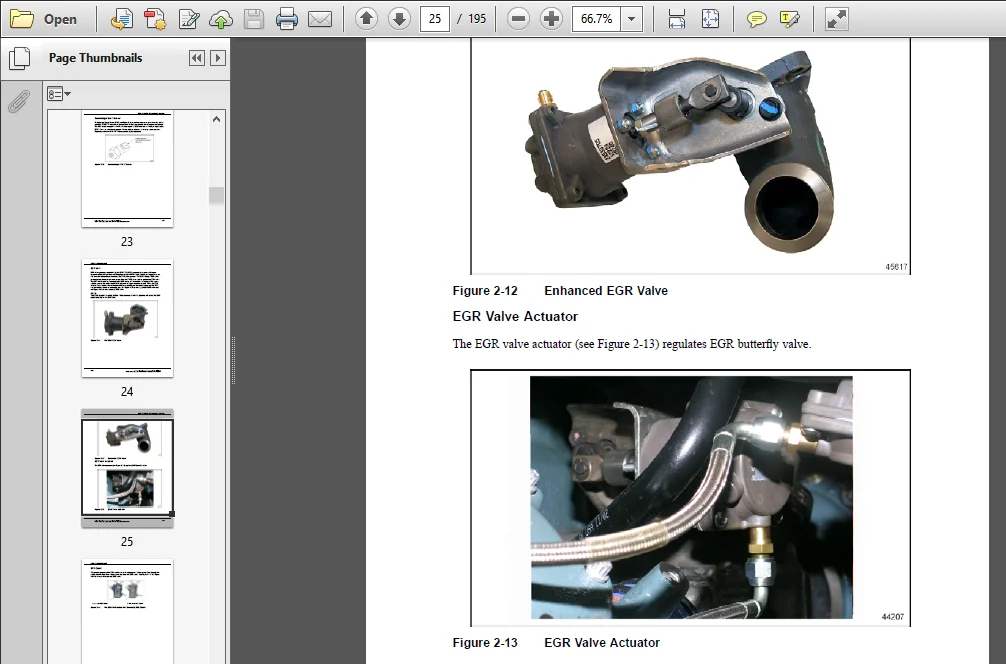
Task: Click the print icon
Action: point(287,19)
